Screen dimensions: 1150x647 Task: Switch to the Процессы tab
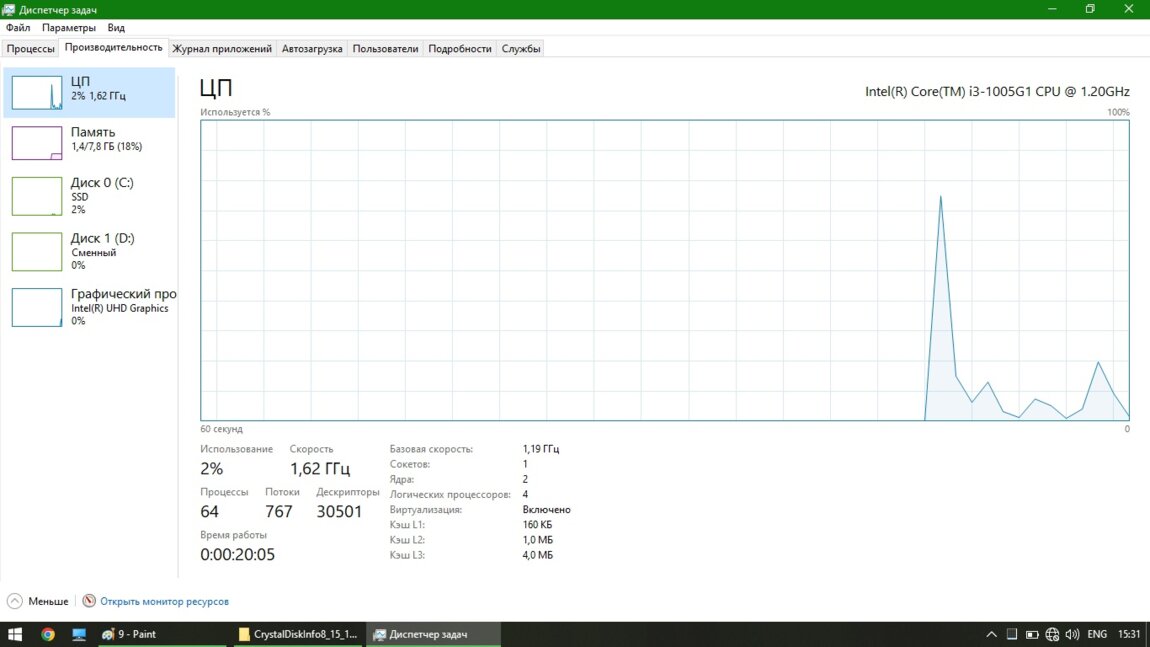point(30,48)
